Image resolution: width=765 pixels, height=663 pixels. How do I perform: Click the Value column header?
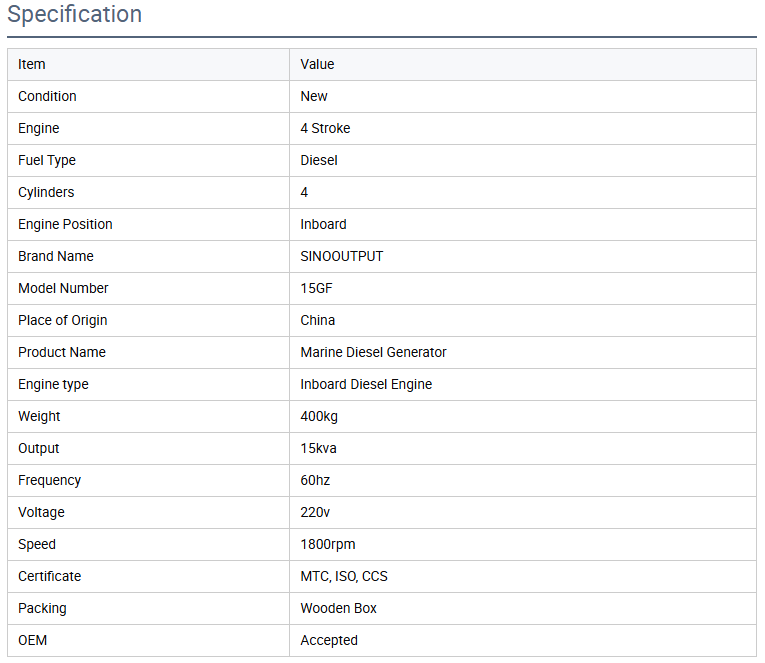(x=317, y=64)
